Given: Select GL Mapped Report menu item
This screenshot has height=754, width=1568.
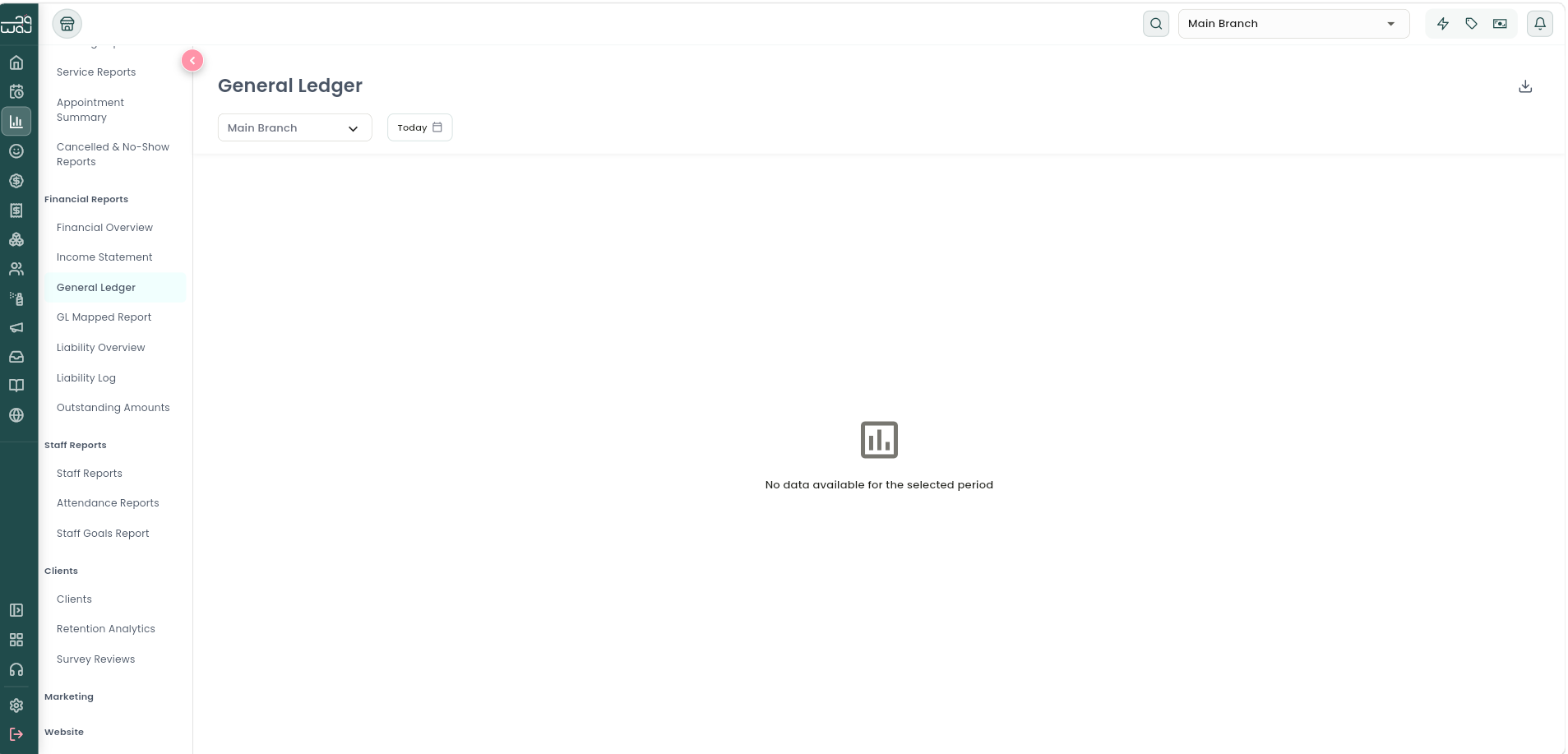Looking at the screenshot, I should coord(104,317).
